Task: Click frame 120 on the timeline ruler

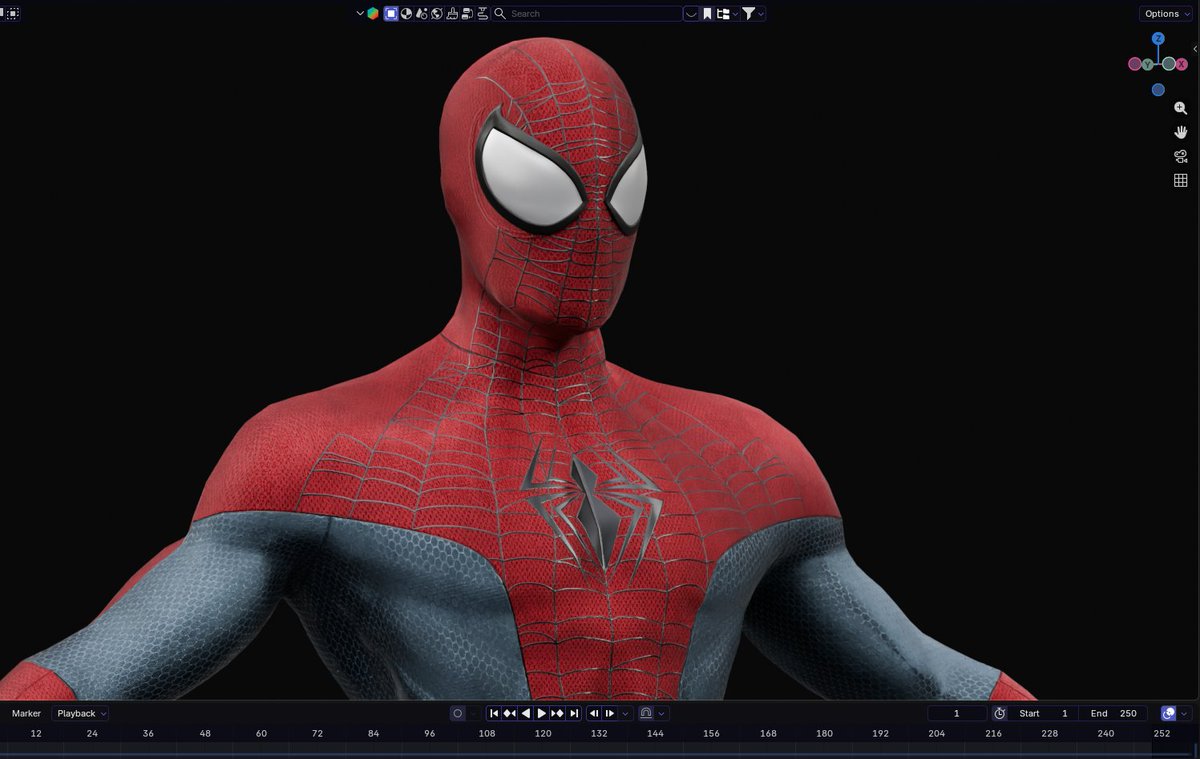Action: pyautogui.click(x=543, y=733)
